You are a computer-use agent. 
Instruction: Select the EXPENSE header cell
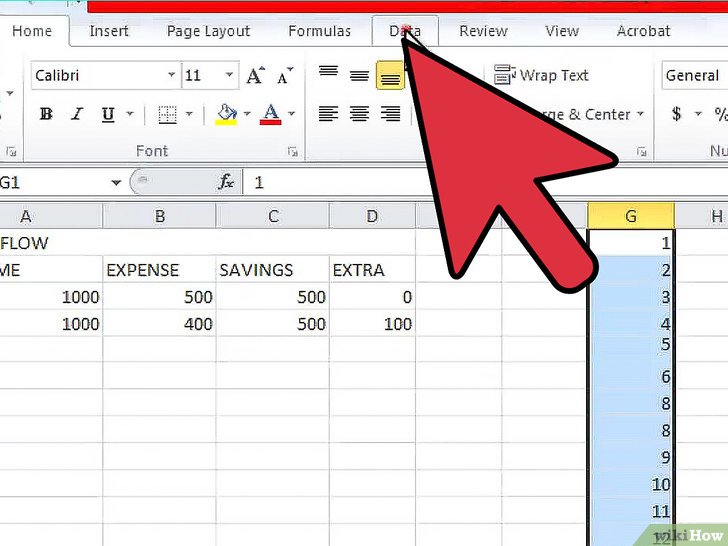tap(159, 270)
